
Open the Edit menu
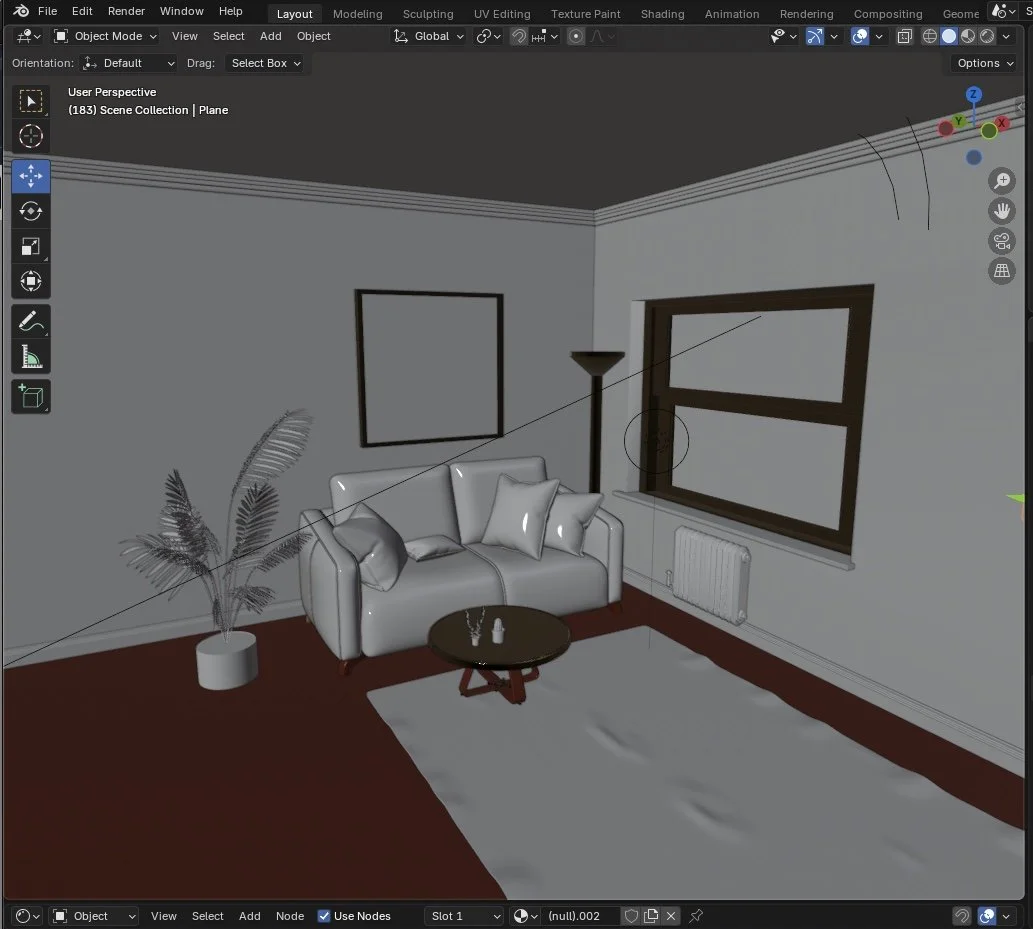click(x=82, y=11)
